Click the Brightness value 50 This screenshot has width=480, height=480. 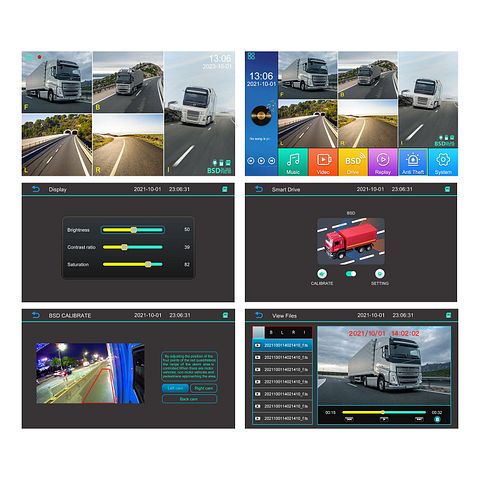click(187, 229)
